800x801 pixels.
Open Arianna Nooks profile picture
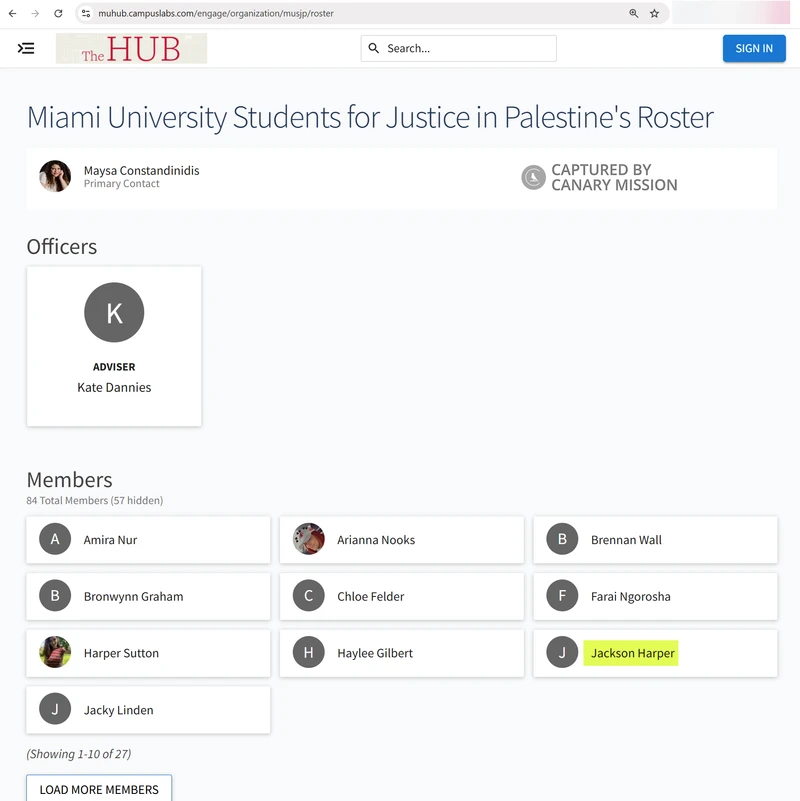click(309, 539)
